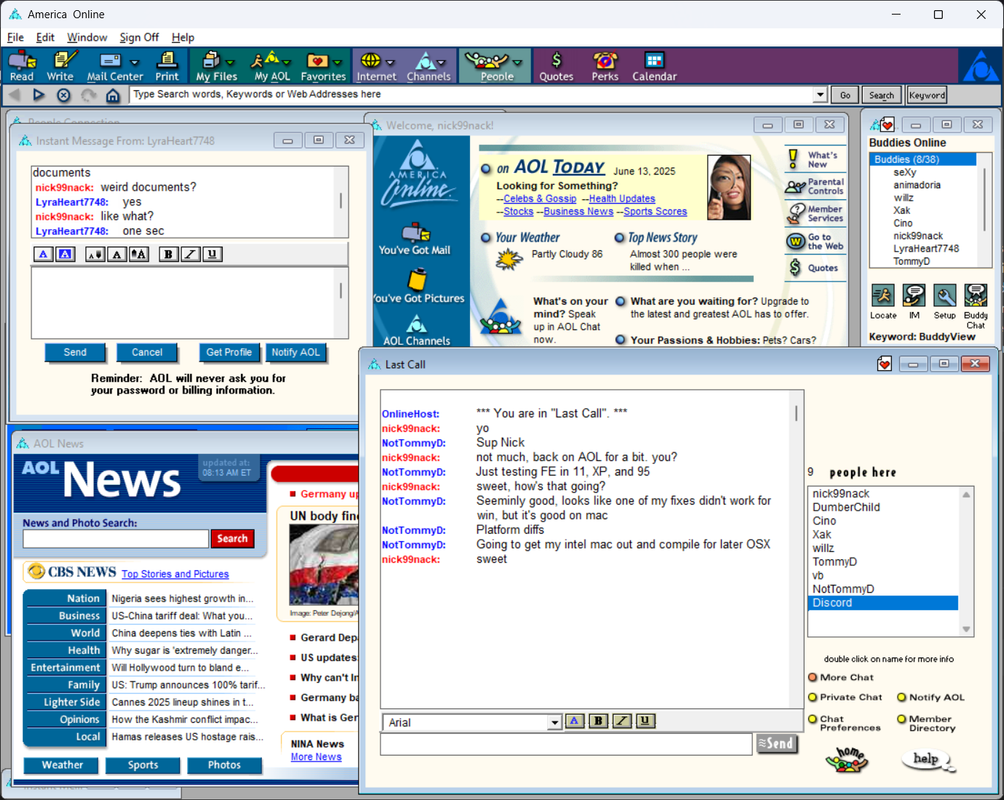Click the home icon in Last Call chat
Viewport: 1004px width, 800px height.
click(846, 760)
